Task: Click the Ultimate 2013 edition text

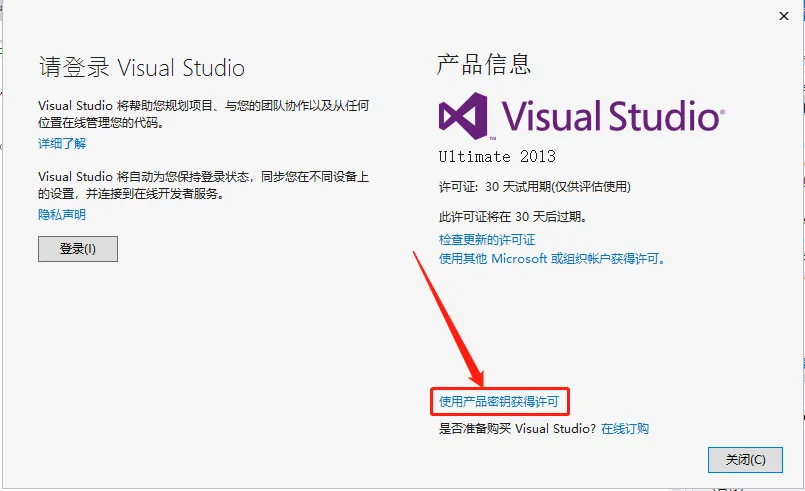Action: coord(497,156)
